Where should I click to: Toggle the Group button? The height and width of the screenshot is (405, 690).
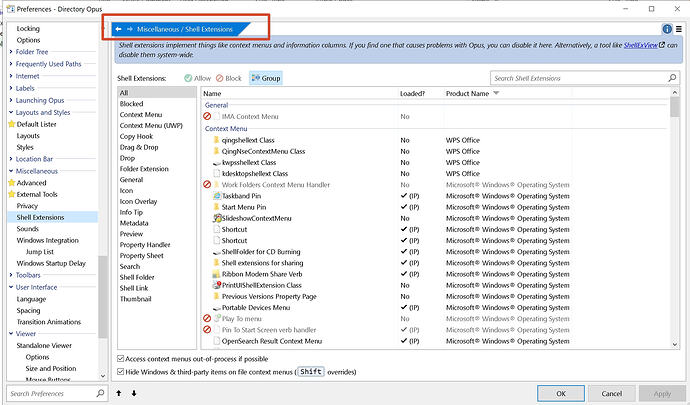(x=265, y=78)
